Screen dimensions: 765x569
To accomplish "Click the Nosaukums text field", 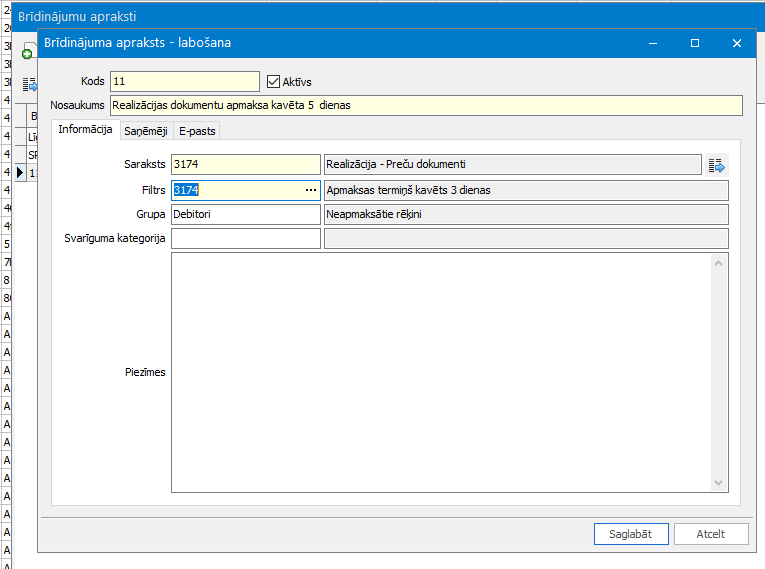I will (x=426, y=105).
